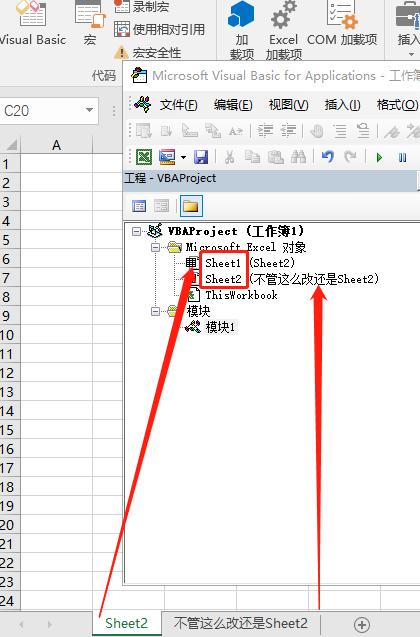Screen dimensions: 420x637
Task: Collapse Microsoft Excel 对象 folder
Action: coord(156,247)
